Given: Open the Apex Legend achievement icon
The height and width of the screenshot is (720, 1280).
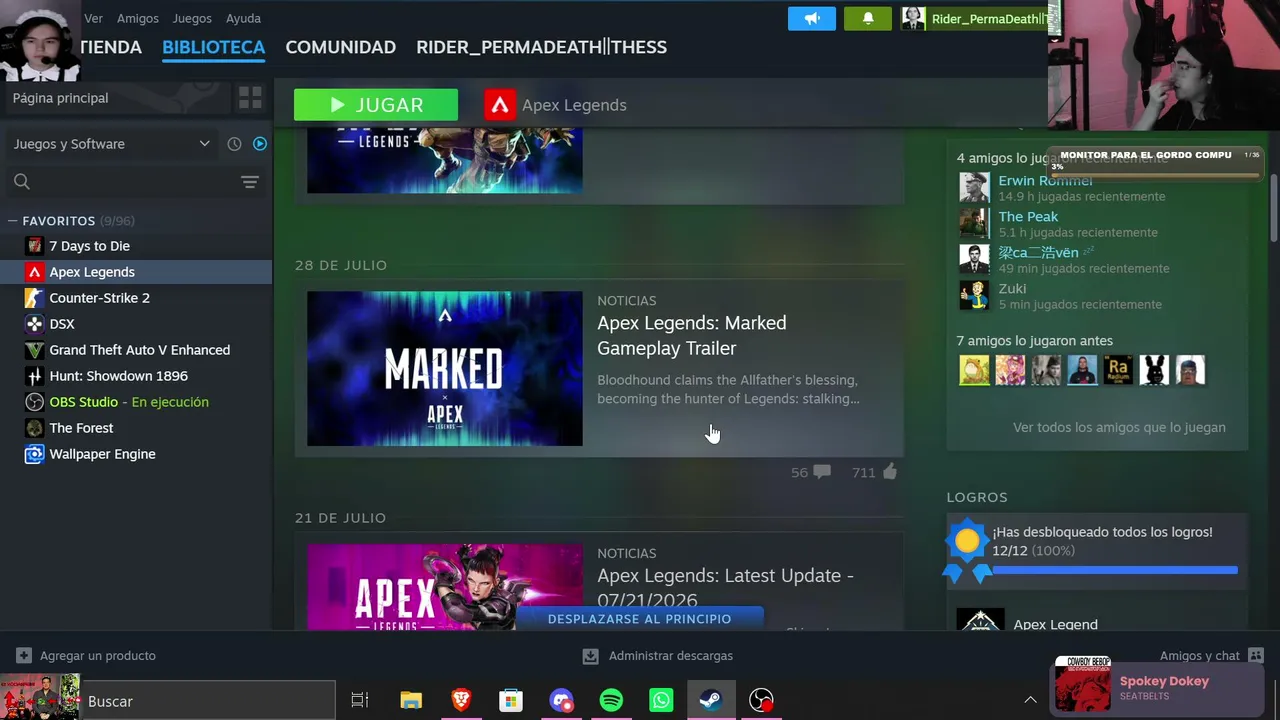Looking at the screenshot, I should (980, 621).
